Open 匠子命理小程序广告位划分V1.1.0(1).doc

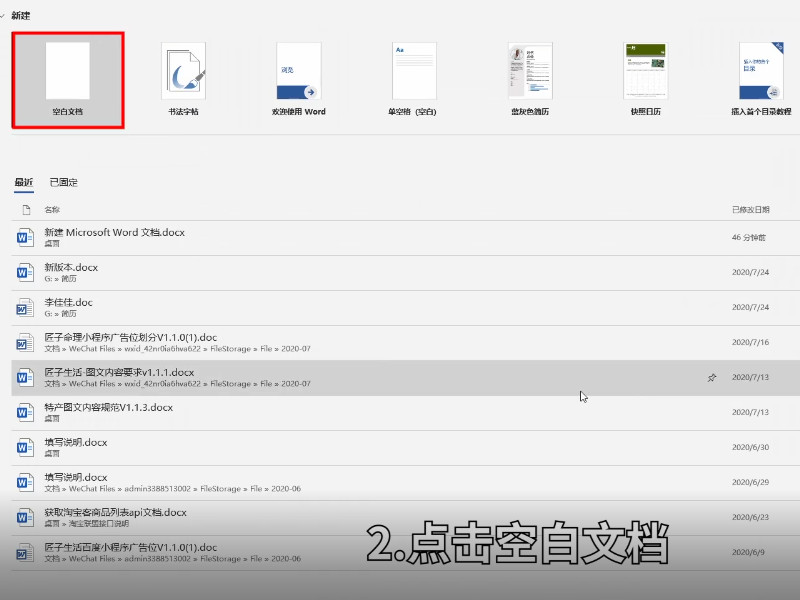click(406, 343)
